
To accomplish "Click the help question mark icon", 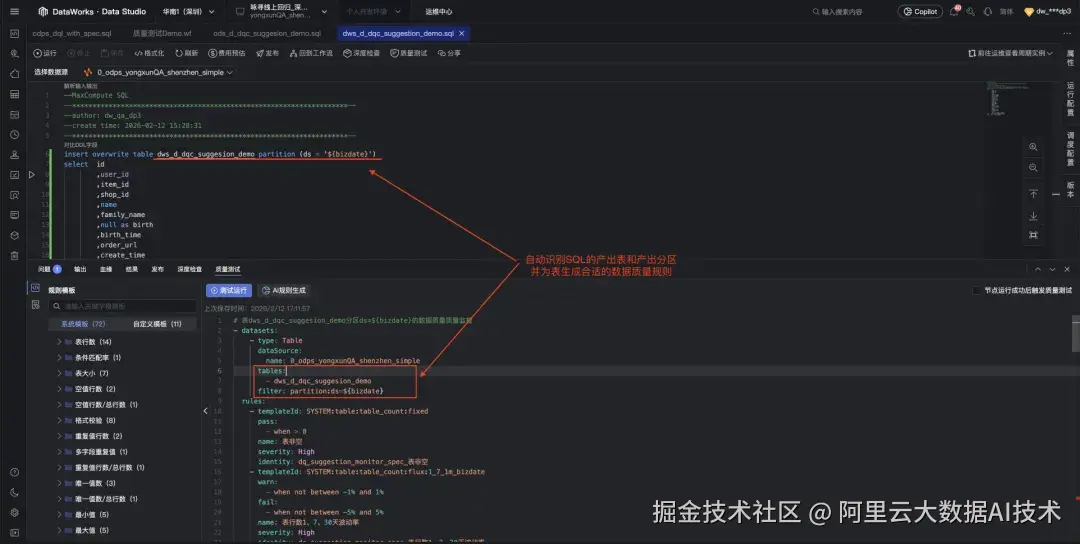I will pos(14,472).
